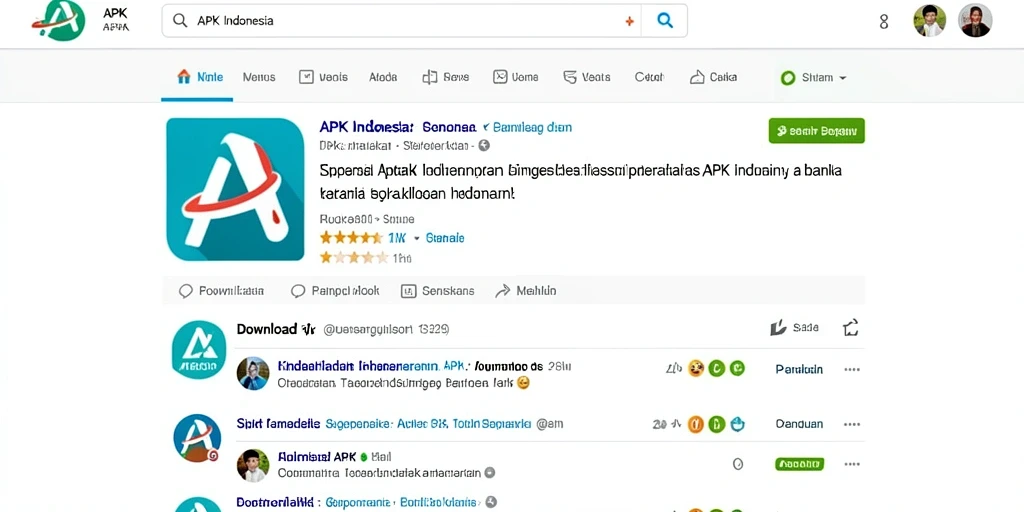The width and height of the screenshot is (1024, 512).
Task: Open the 'Veats' tab with chat icon
Action: [587, 77]
